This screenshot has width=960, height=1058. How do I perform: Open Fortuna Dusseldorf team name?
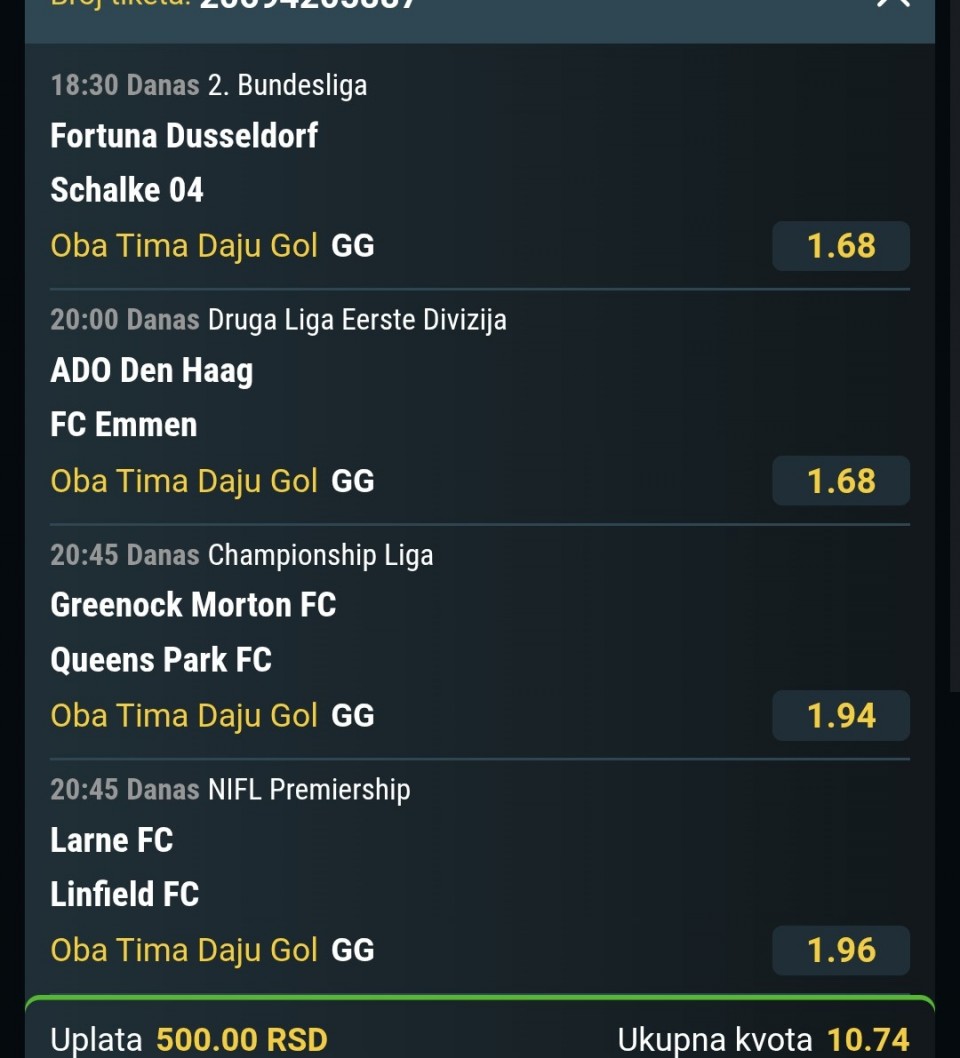coord(184,135)
